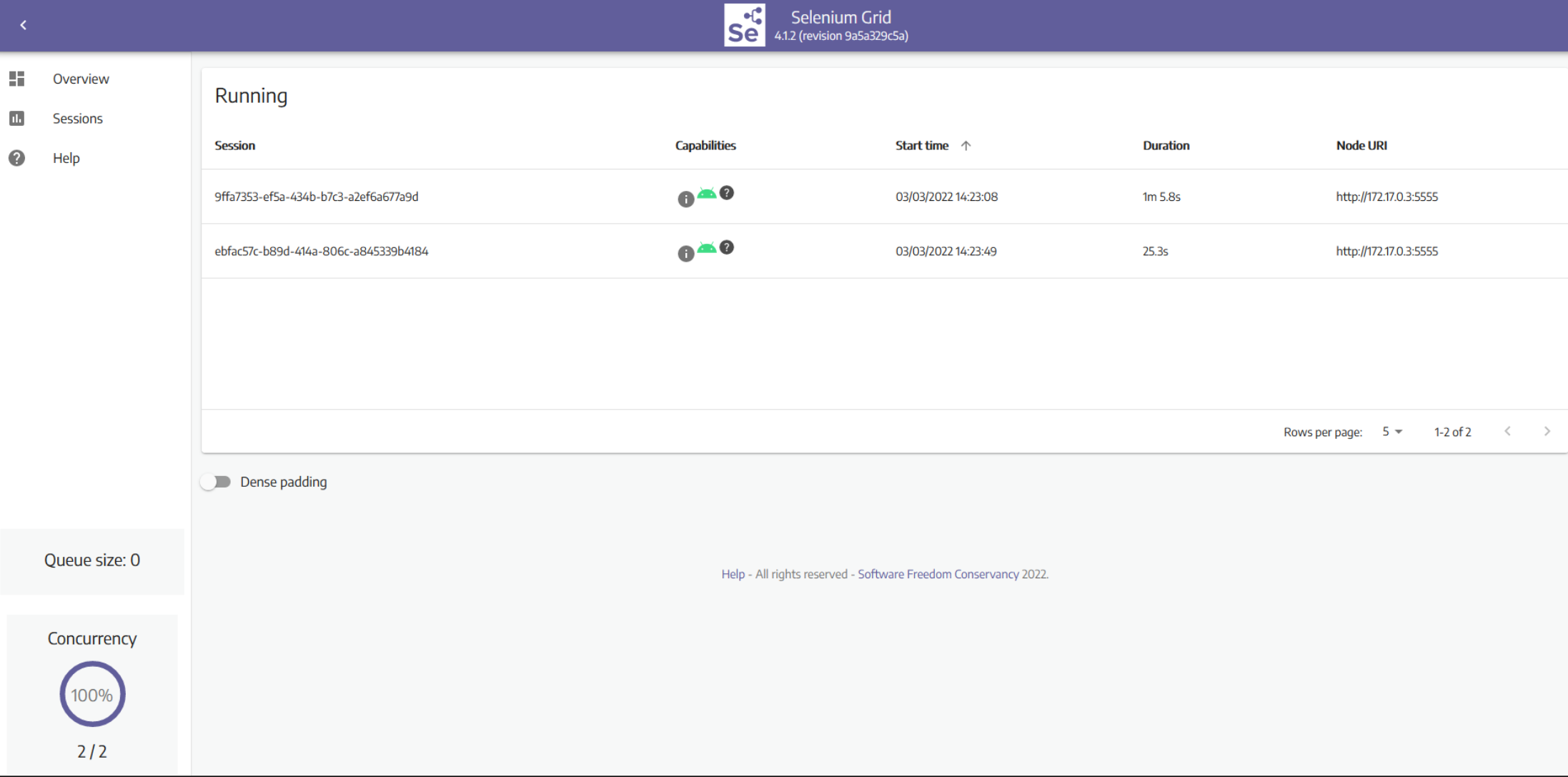Image resolution: width=1568 pixels, height=777 pixels.
Task: Click the next page arrow in pagination
Action: 1547,431
